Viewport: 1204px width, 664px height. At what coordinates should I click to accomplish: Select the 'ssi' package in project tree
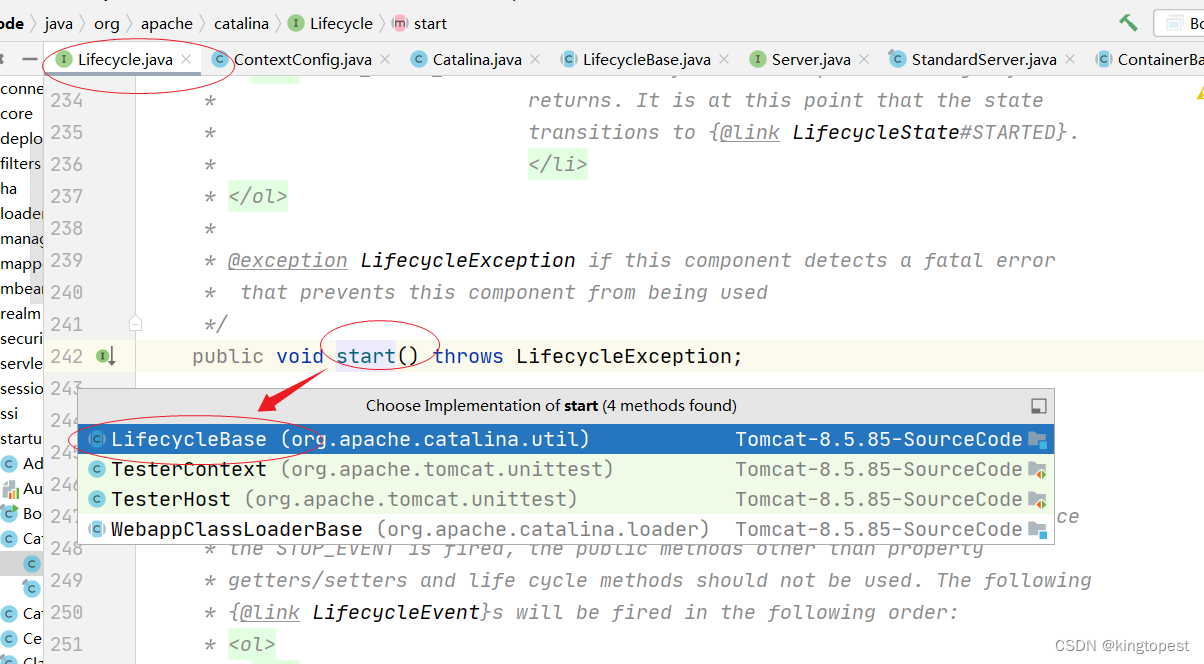coord(10,413)
